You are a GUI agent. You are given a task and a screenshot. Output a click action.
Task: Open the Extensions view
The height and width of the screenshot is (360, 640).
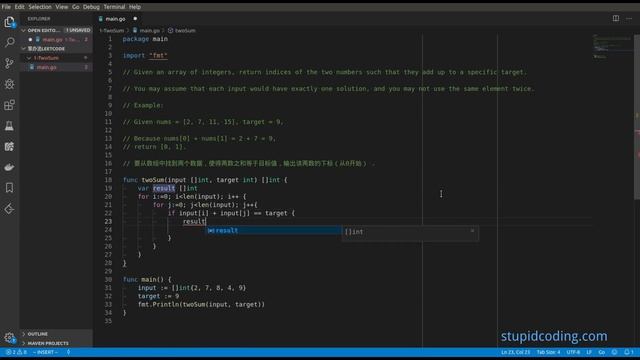click(9, 105)
